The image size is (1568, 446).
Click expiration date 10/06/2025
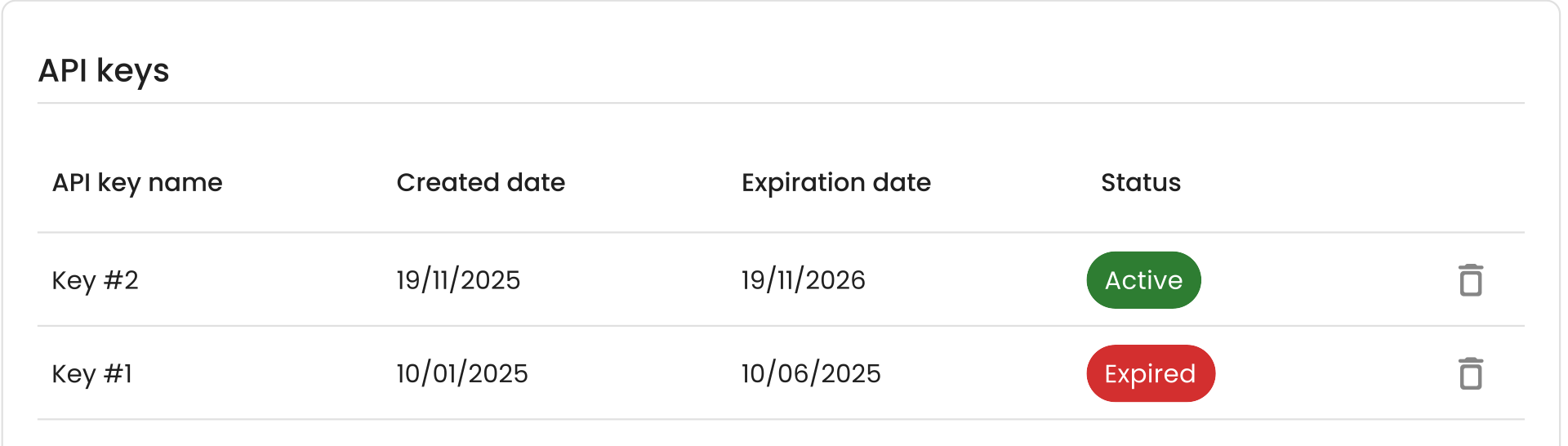811,373
